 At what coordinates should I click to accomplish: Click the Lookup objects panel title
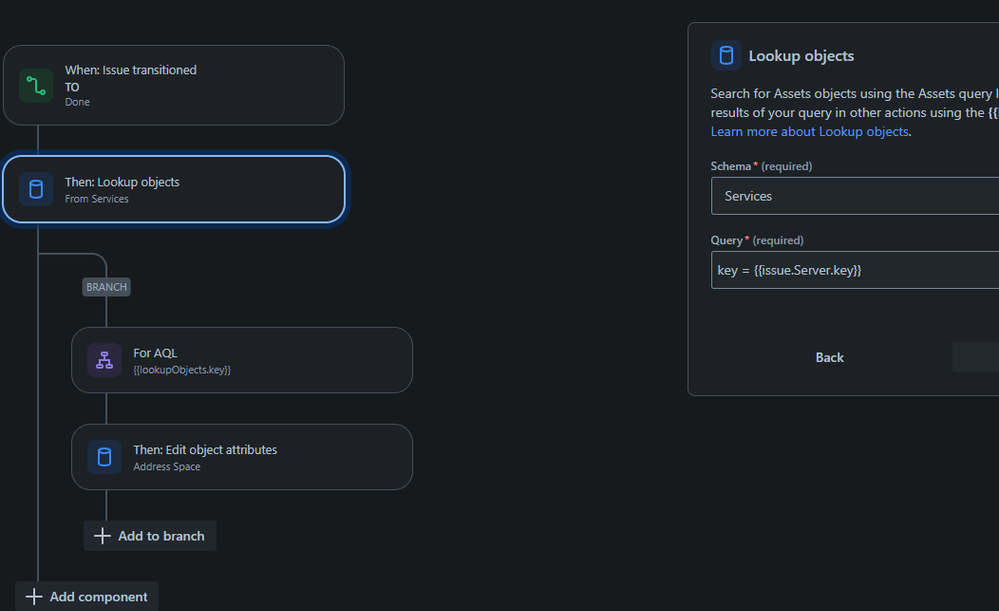coord(801,56)
